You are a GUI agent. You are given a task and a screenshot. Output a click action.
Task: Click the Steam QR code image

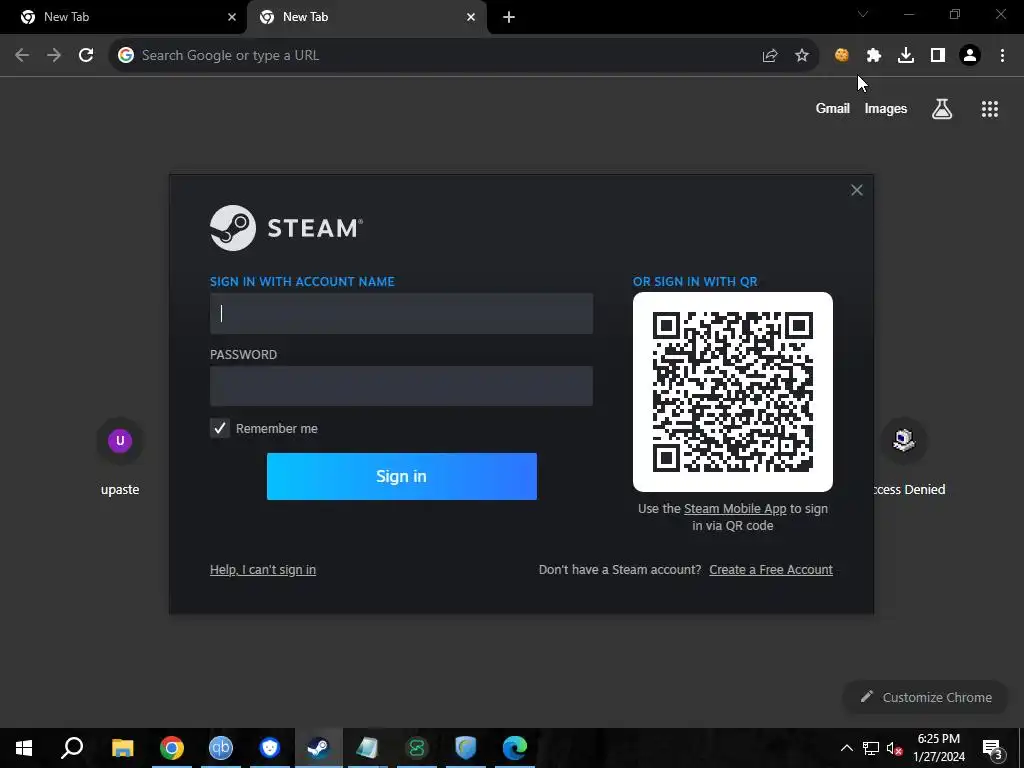click(x=732, y=392)
